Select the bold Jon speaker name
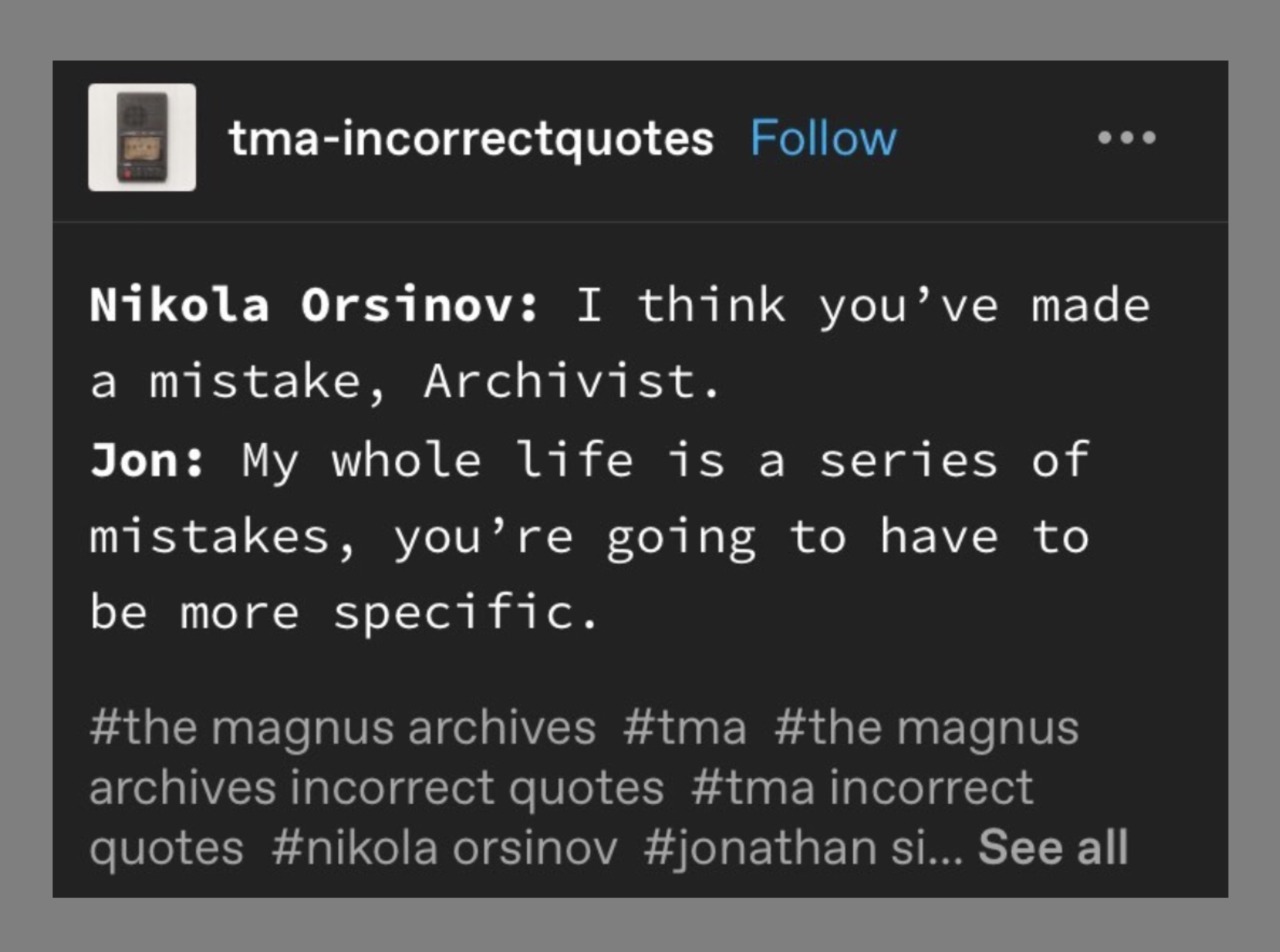The height and width of the screenshot is (952, 1280). 148,460
